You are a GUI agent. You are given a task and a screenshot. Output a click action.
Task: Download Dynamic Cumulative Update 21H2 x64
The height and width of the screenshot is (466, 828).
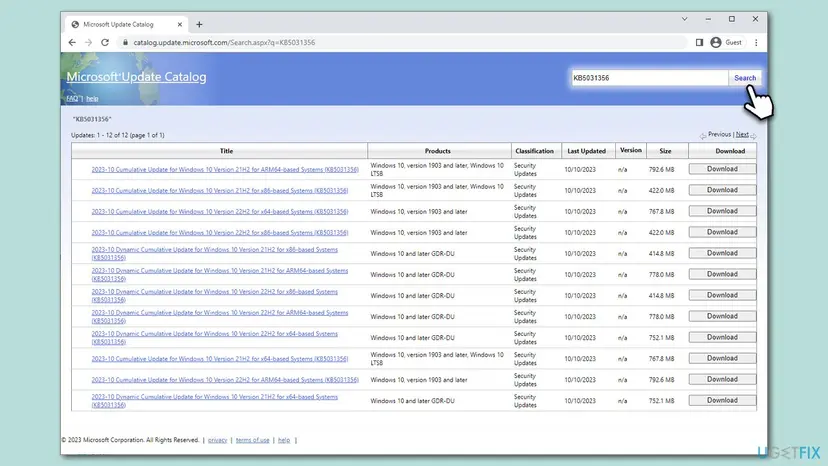coord(722,400)
